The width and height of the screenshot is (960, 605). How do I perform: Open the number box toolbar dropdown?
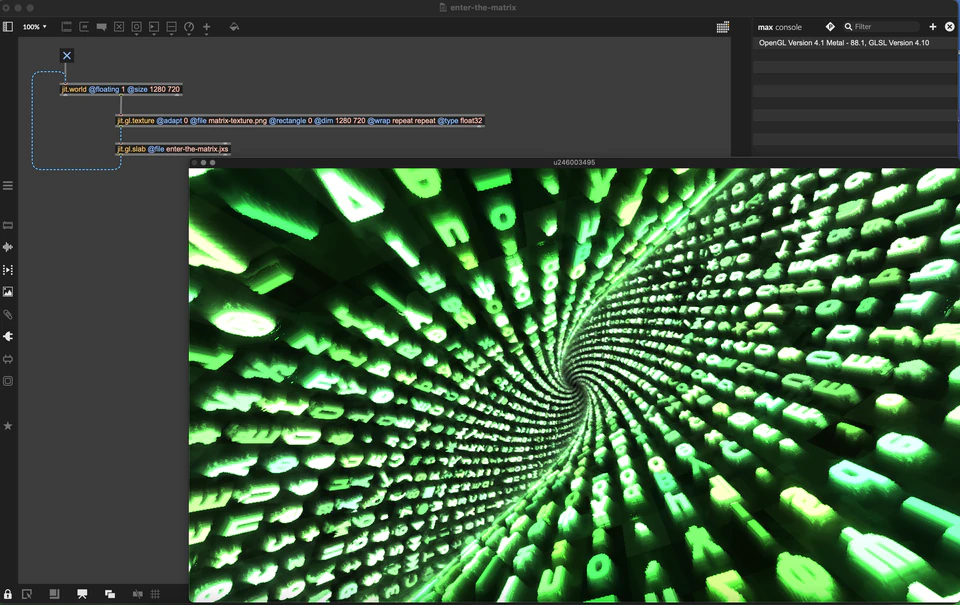tap(154, 28)
